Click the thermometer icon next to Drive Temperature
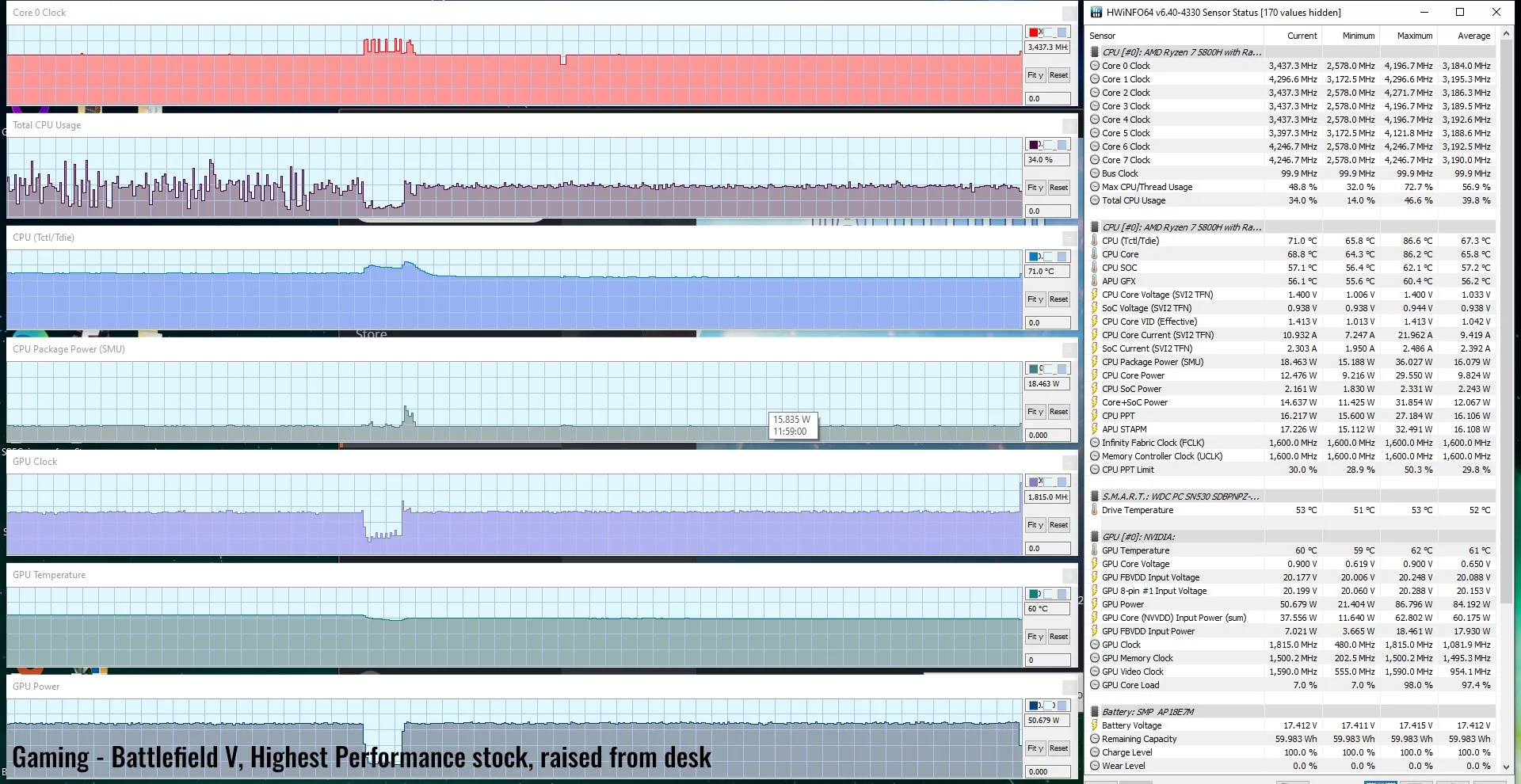Image resolution: width=1521 pixels, height=784 pixels. (x=1094, y=510)
